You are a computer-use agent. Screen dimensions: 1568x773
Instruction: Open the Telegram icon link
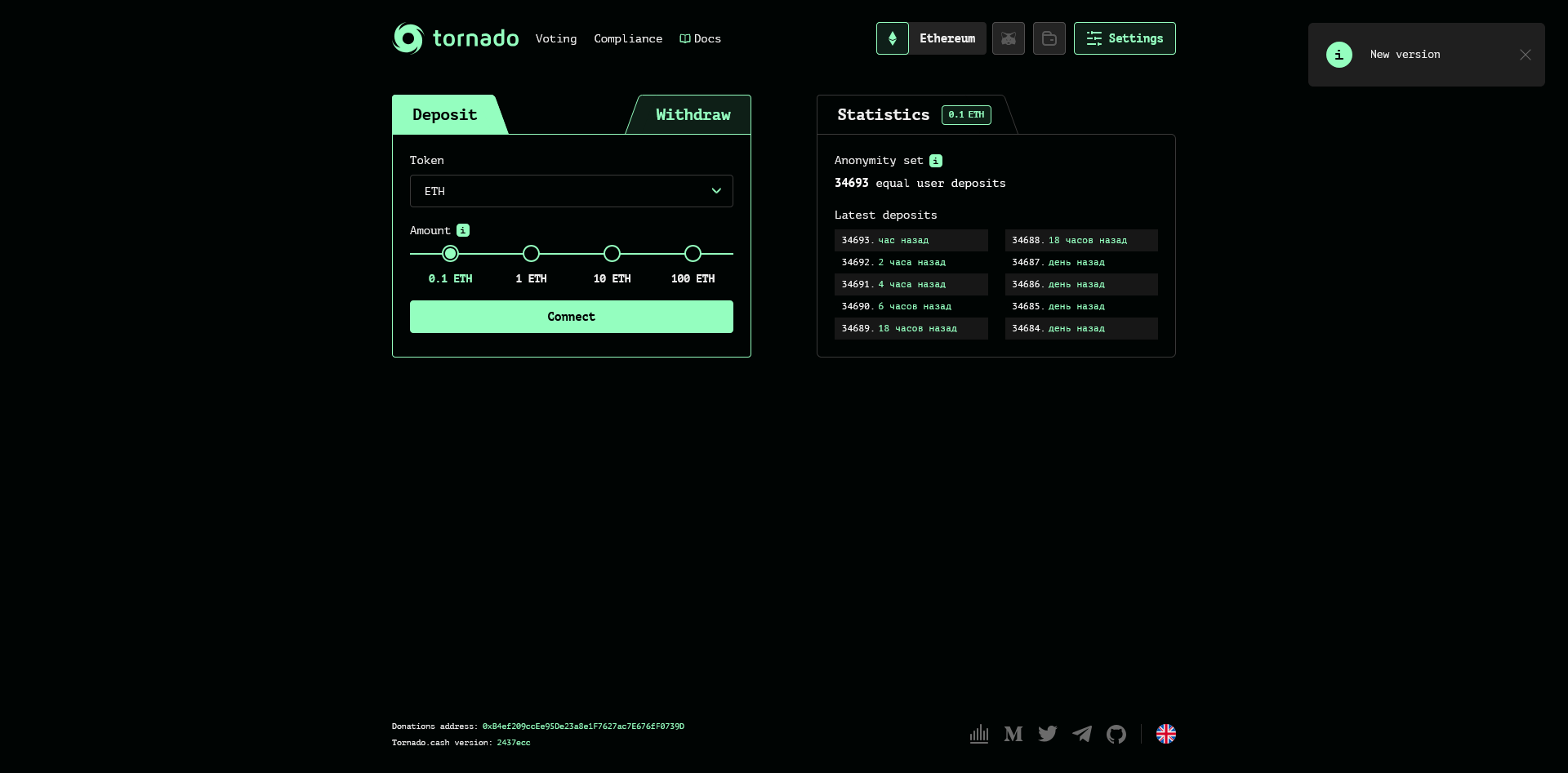point(1082,734)
